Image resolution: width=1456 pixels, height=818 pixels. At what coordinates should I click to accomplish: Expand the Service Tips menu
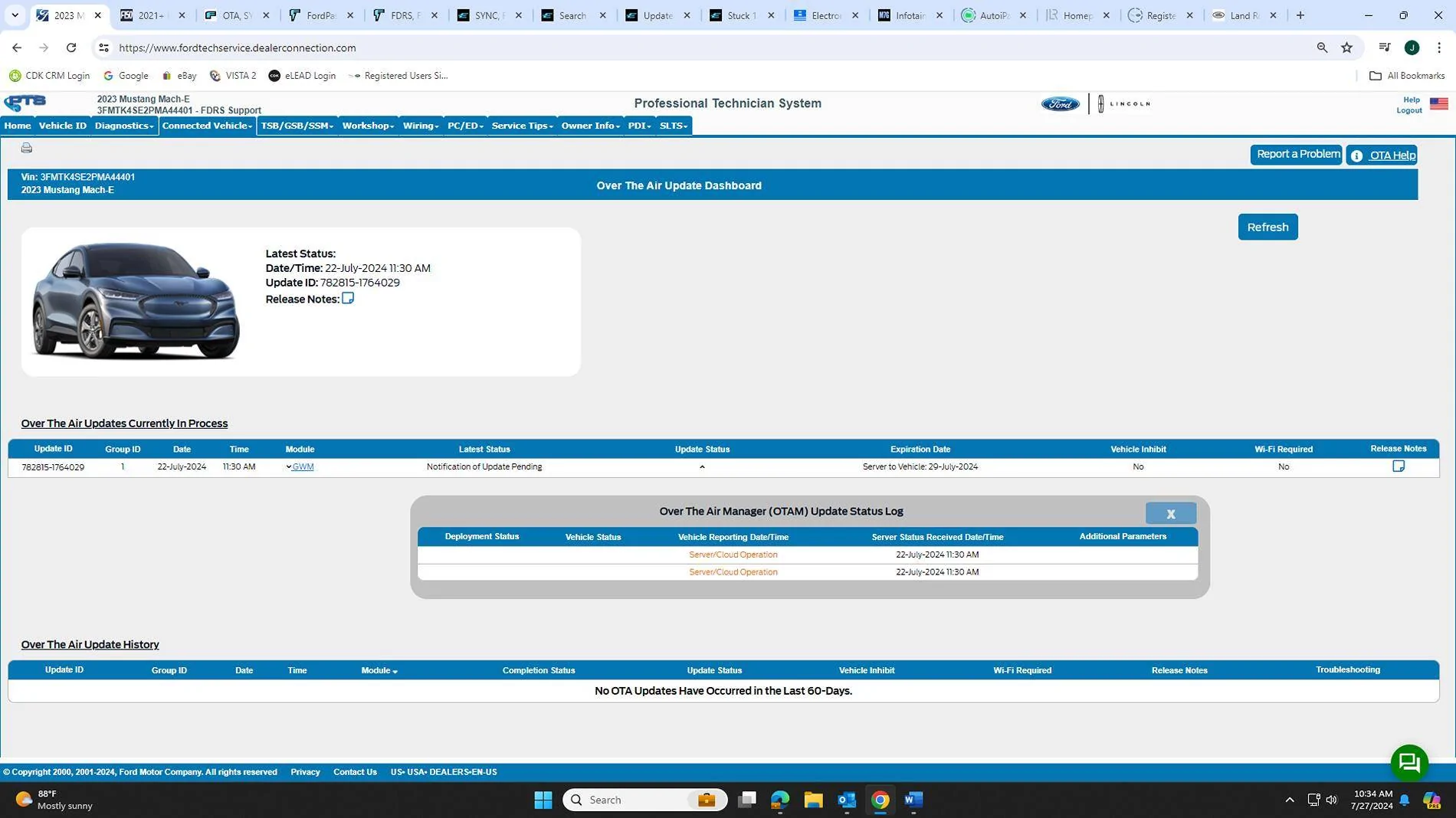(522, 126)
